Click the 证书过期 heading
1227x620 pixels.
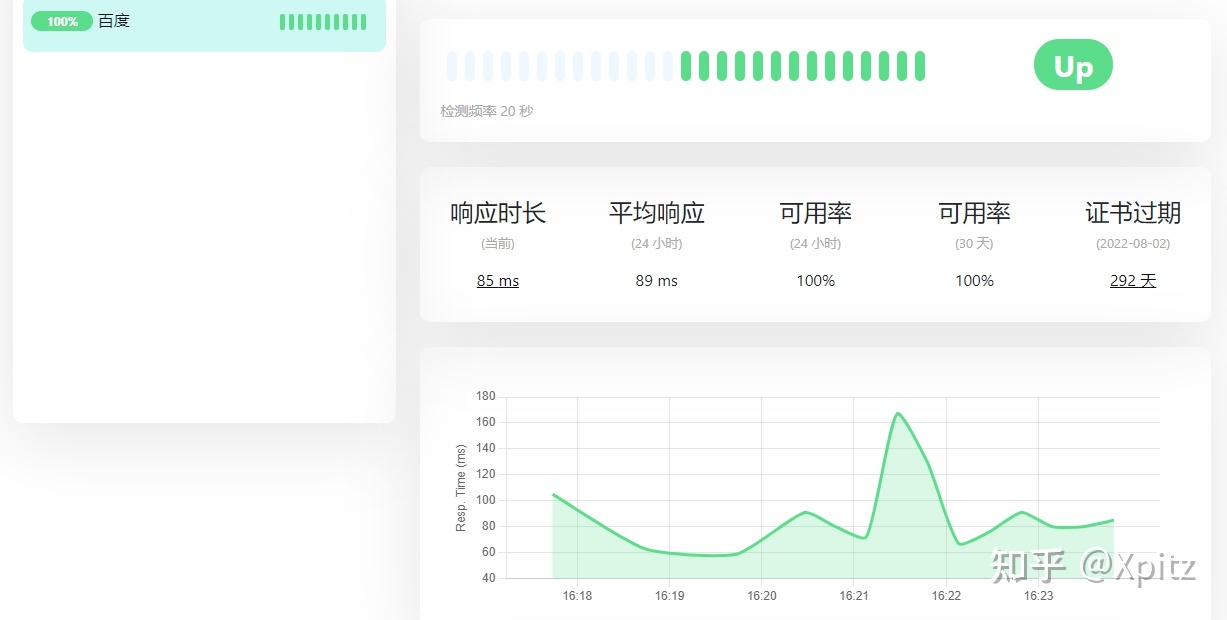pyautogui.click(x=1133, y=212)
